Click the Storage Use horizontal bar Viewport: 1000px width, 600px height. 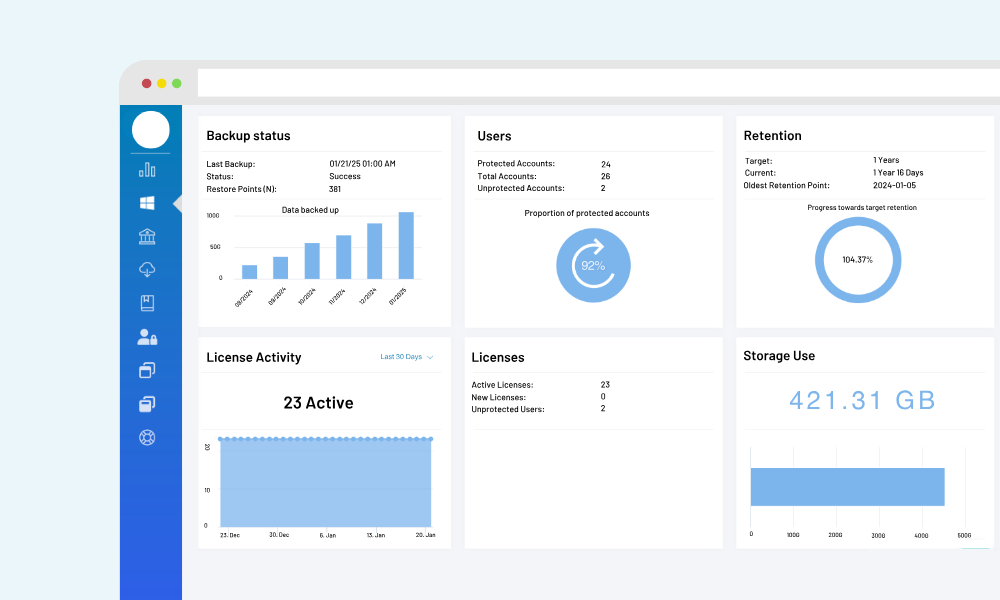point(847,487)
